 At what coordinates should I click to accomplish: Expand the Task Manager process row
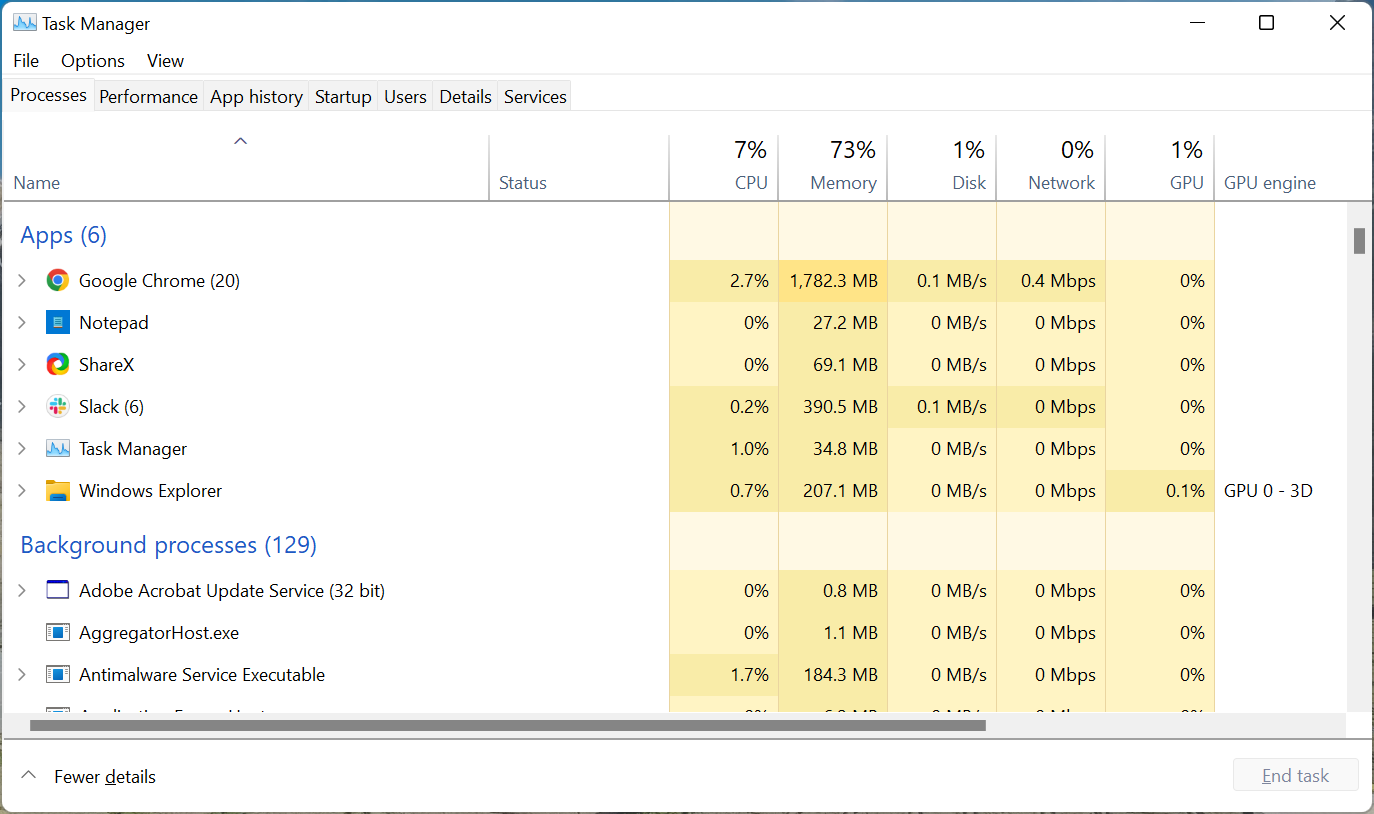tap(22, 449)
